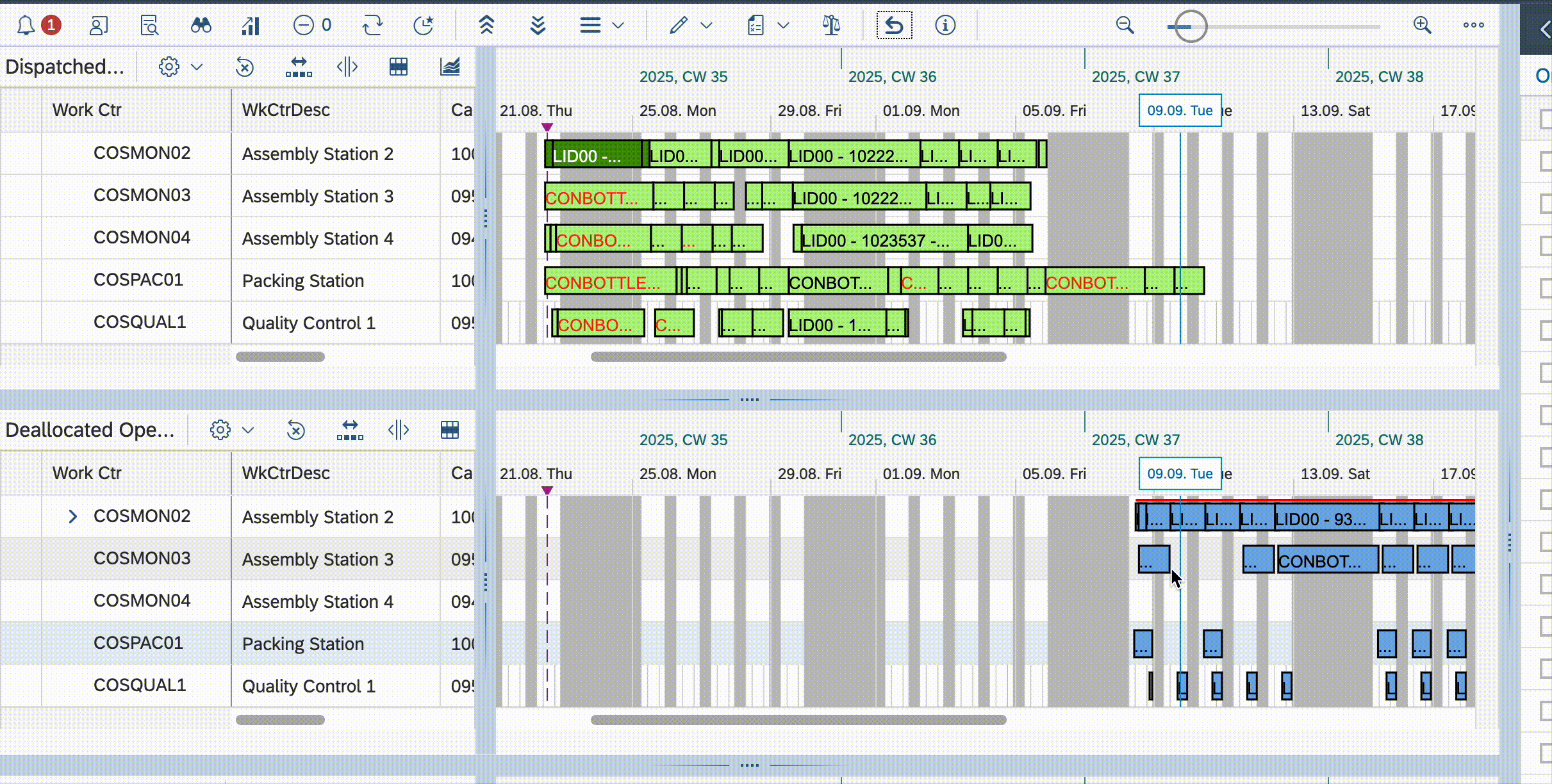
Task: Click Work Ctr column header in Deallocated table
Action: click(87, 473)
